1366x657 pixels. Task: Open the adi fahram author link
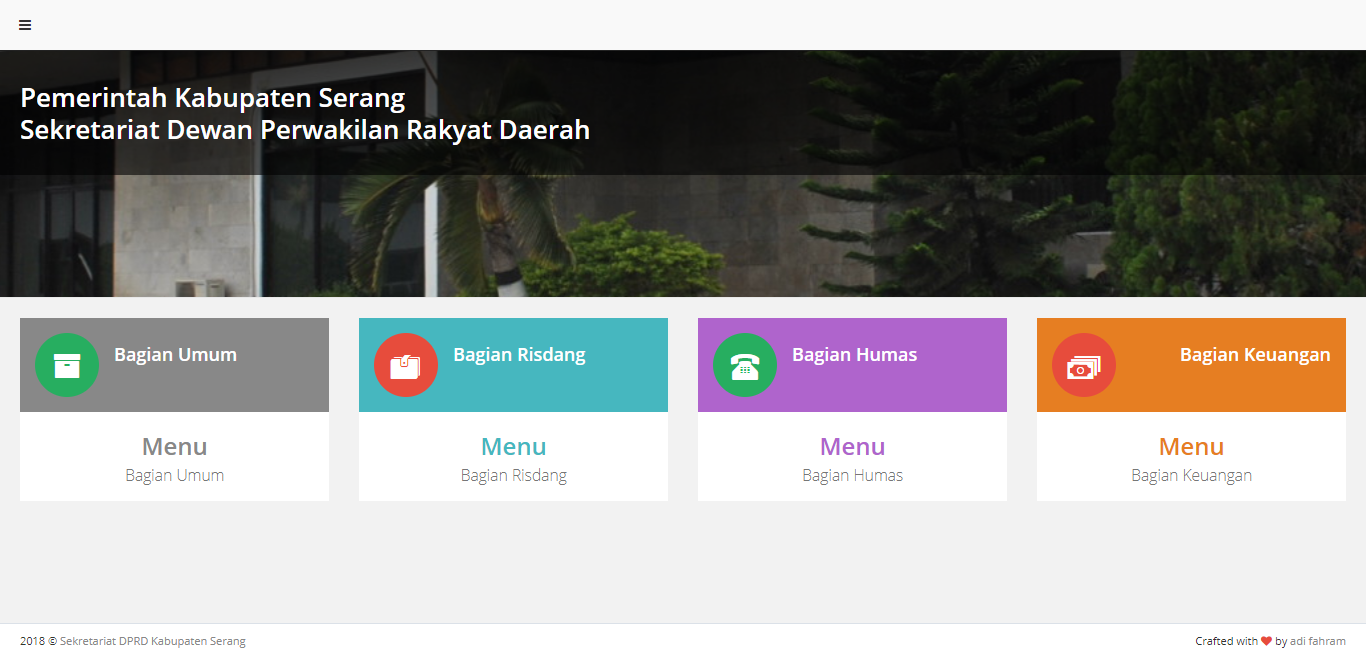coord(1317,641)
